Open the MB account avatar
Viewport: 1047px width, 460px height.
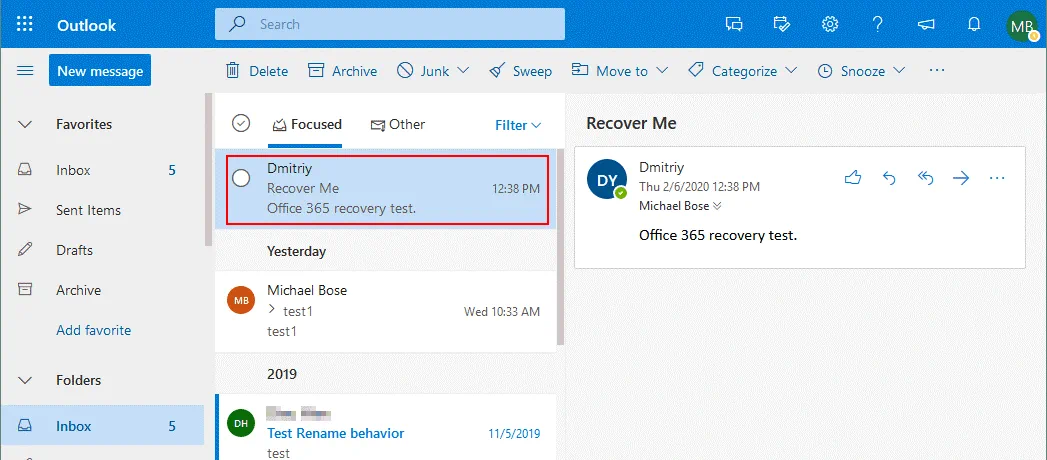(x=1022, y=26)
